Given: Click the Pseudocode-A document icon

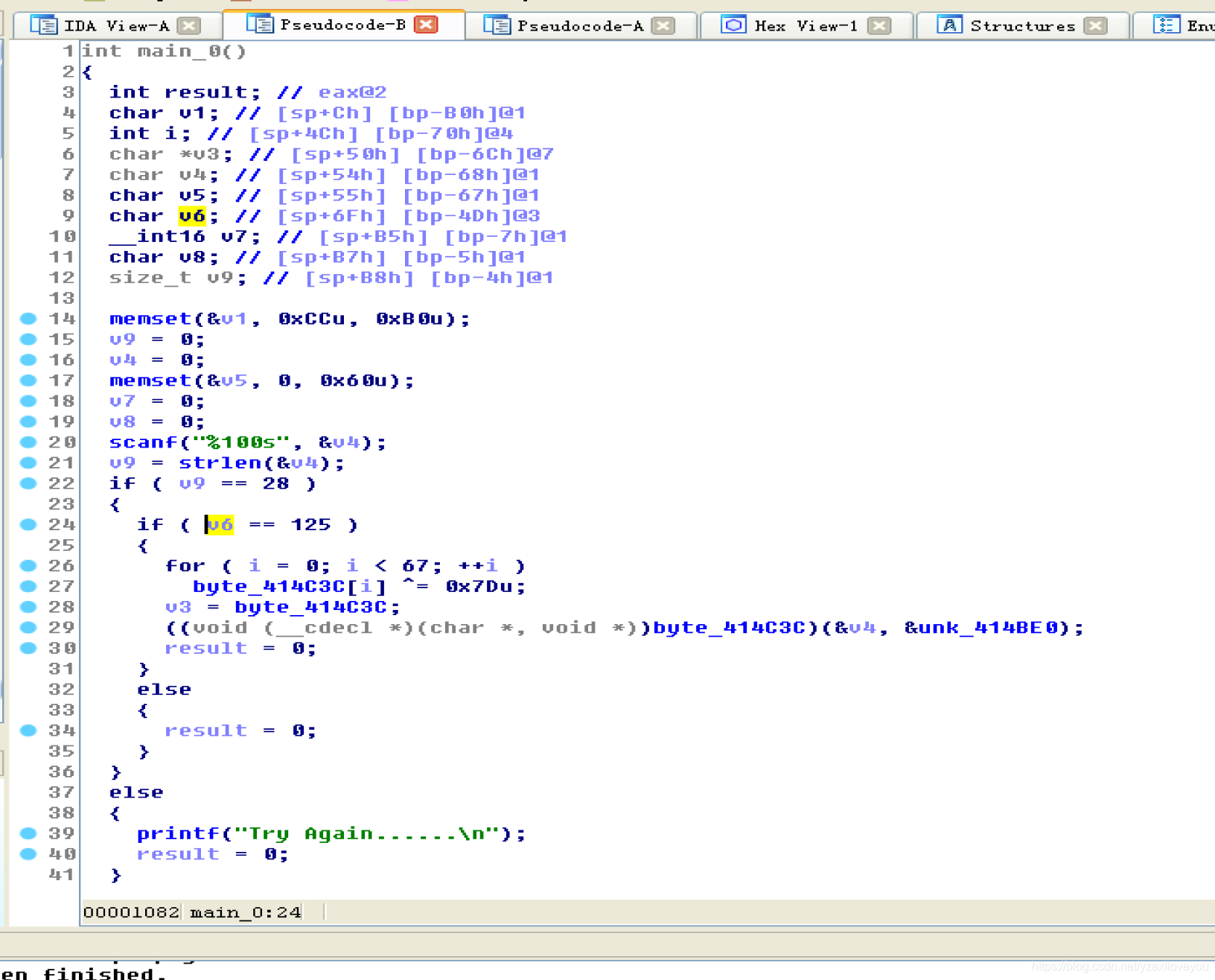Looking at the screenshot, I should [497, 25].
